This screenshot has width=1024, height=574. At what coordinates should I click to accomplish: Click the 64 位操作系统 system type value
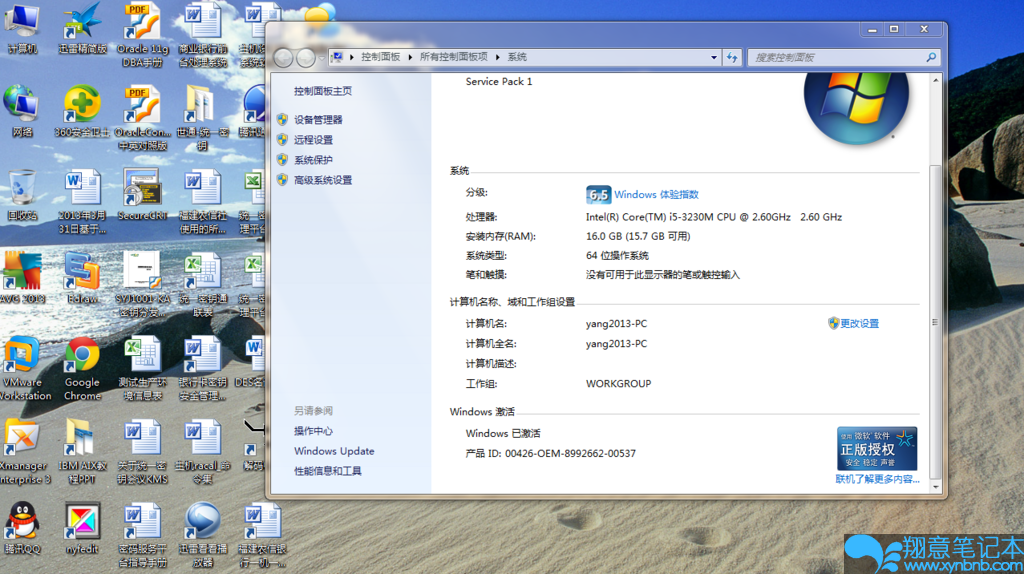coord(617,255)
